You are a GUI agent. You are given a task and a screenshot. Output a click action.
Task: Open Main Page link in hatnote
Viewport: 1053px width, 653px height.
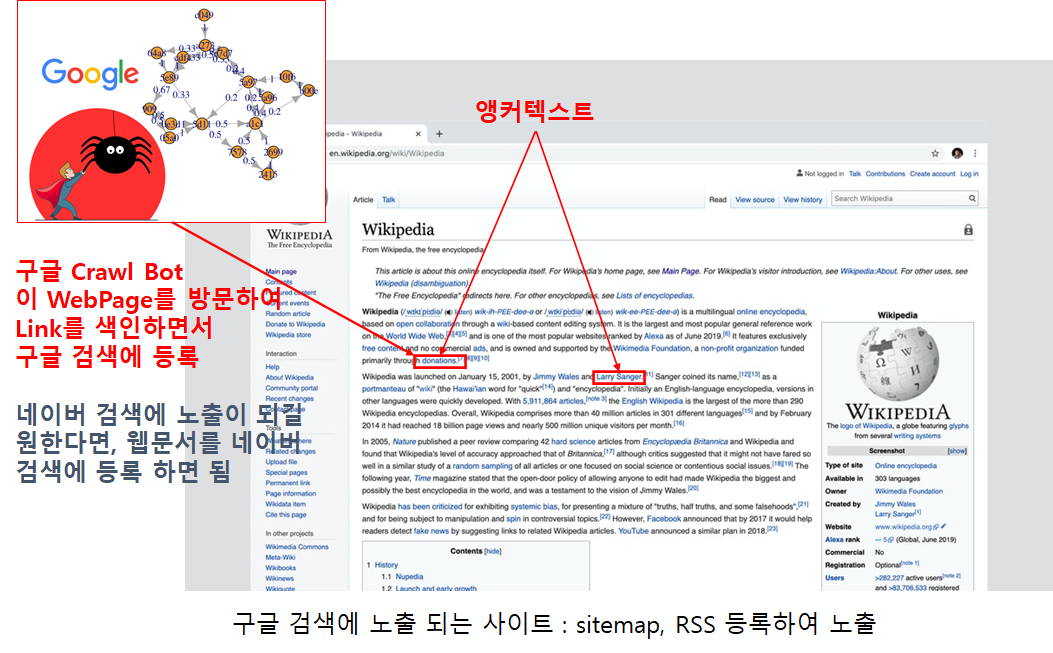[680, 271]
